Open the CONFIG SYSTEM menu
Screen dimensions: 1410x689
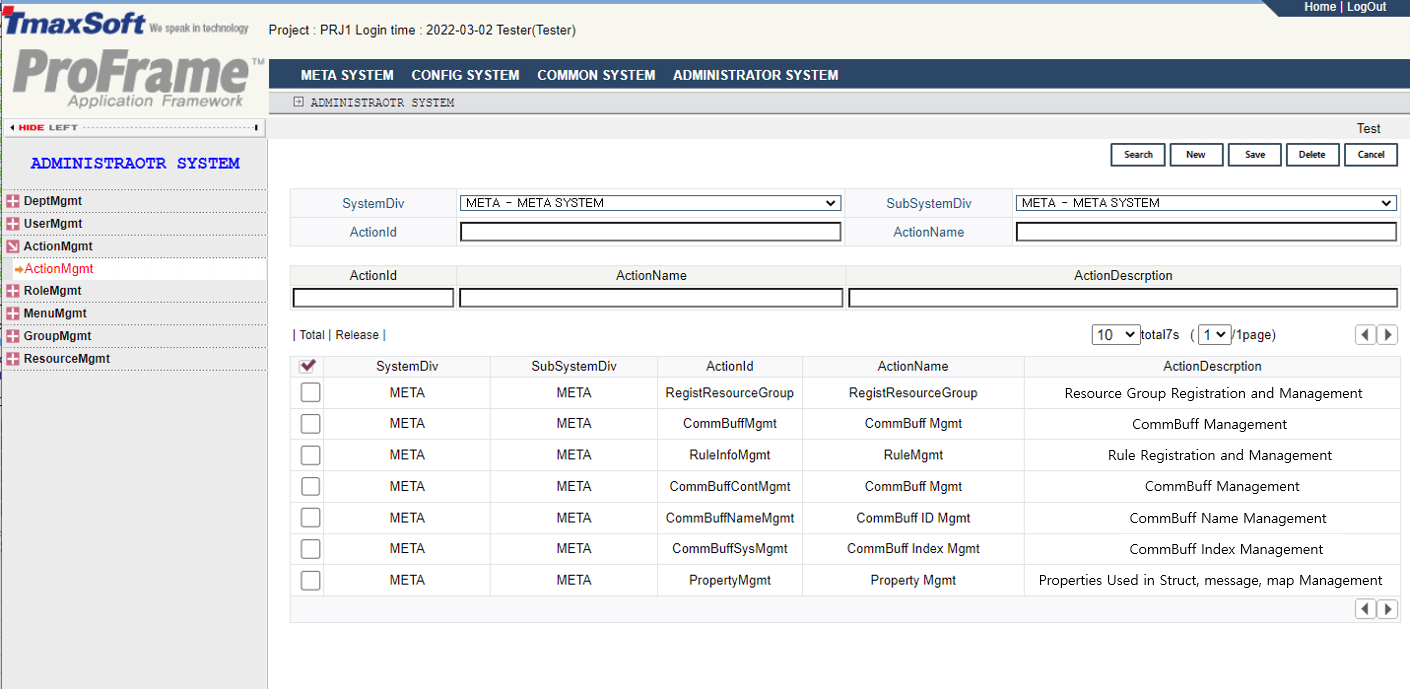point(465,75)
